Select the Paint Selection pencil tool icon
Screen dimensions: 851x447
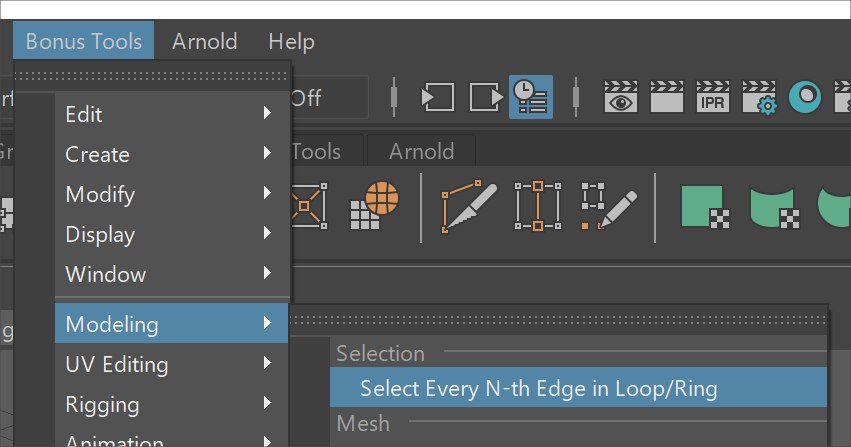pyautogui.click(x=609, y=206)
